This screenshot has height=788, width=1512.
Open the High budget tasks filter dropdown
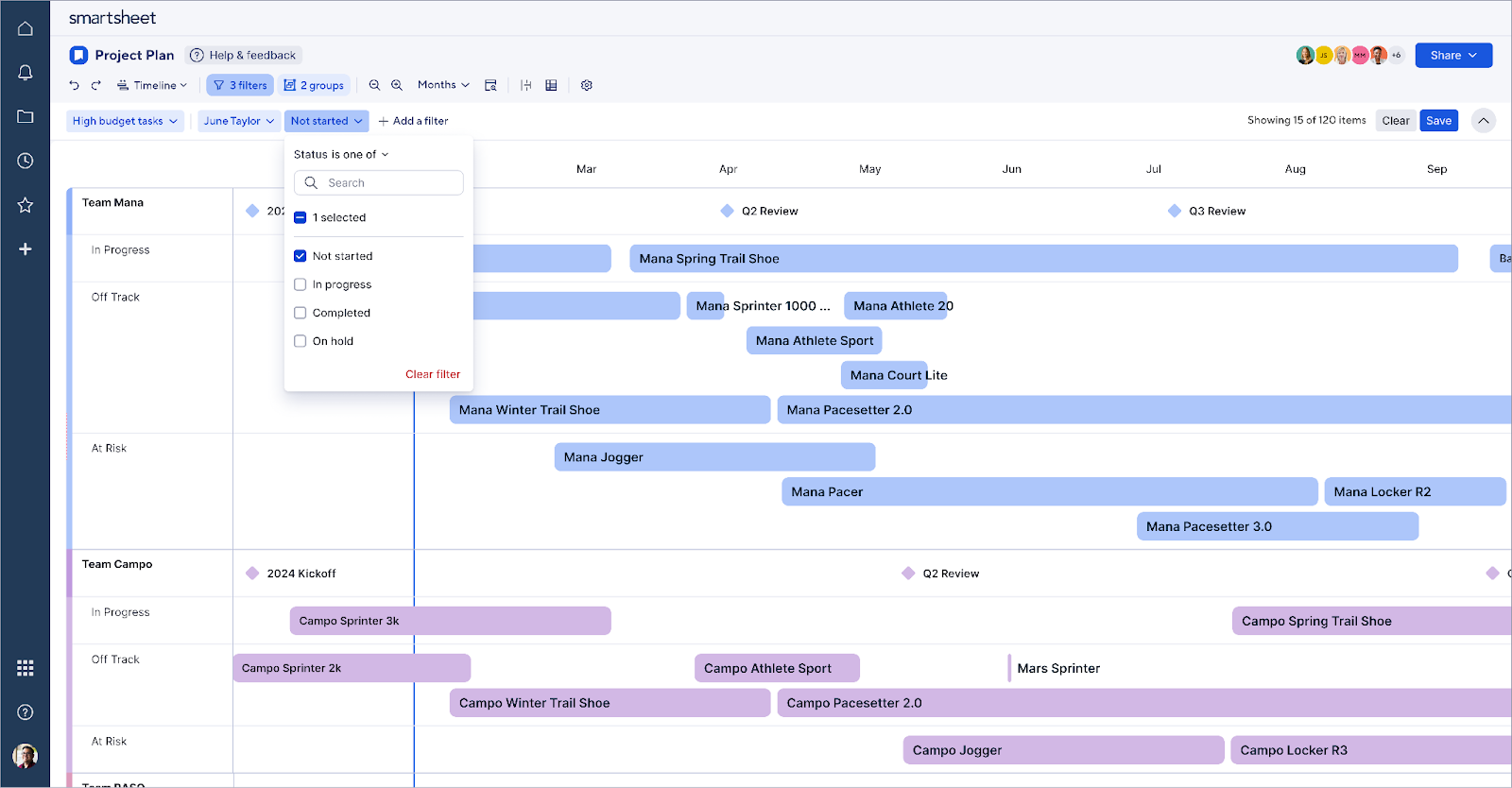(125, 121)
